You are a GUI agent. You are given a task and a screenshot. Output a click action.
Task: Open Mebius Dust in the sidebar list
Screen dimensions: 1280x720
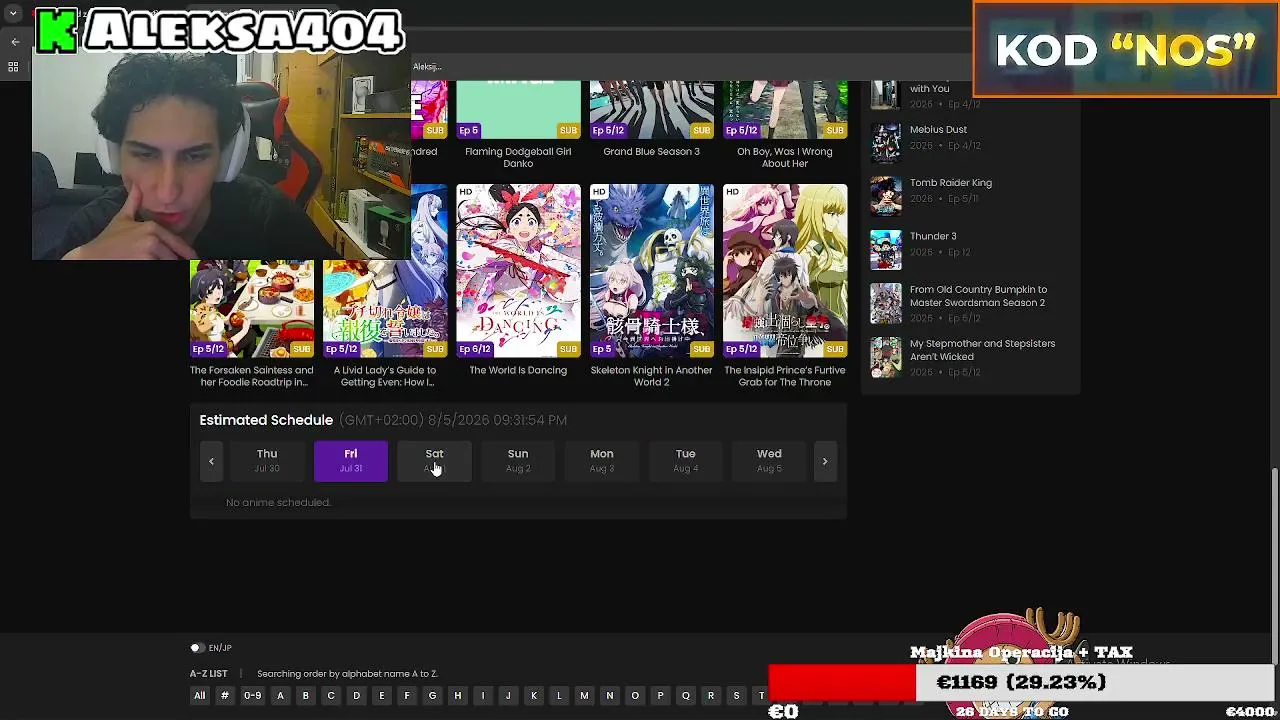[x=938, y=129]
